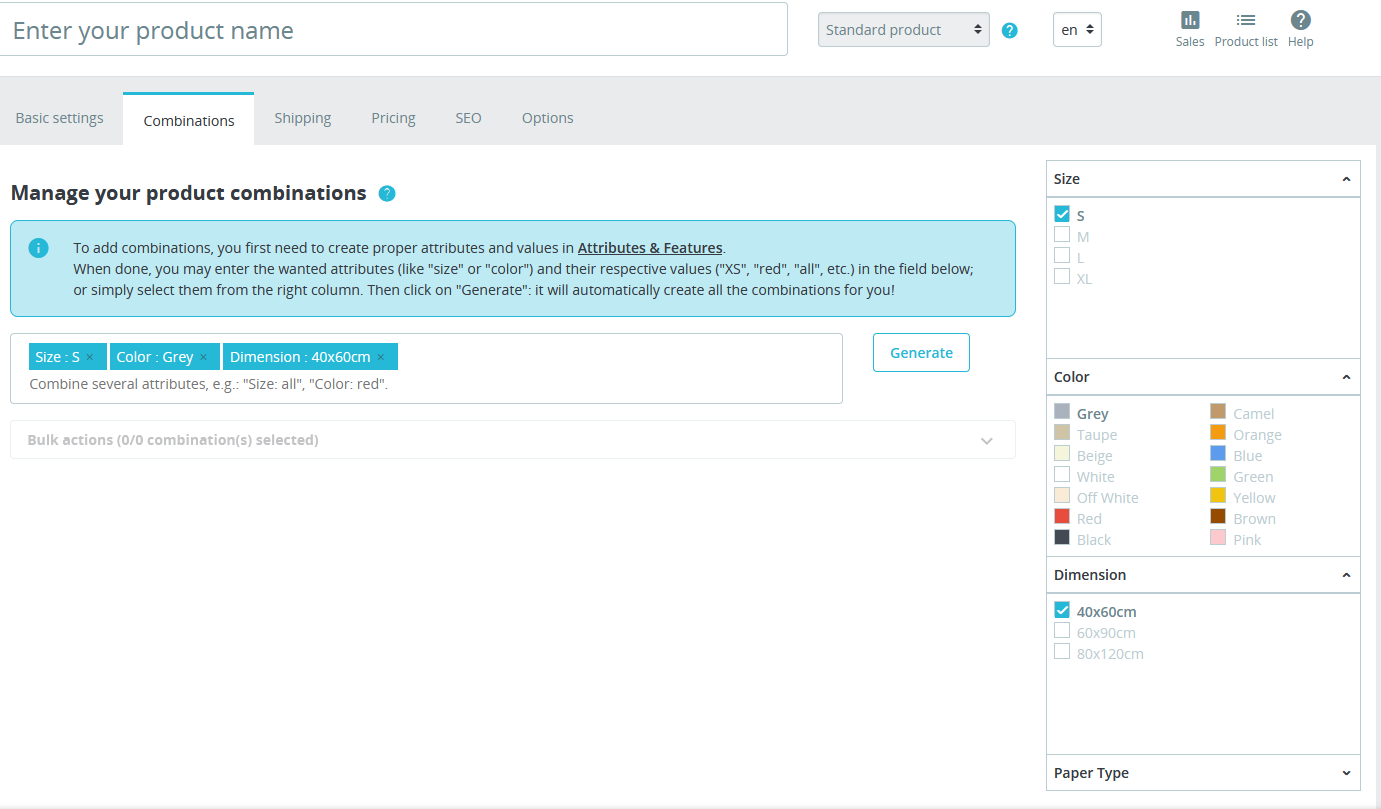
Task: Remove the Color : Grey tag
Action: [204, 357]
